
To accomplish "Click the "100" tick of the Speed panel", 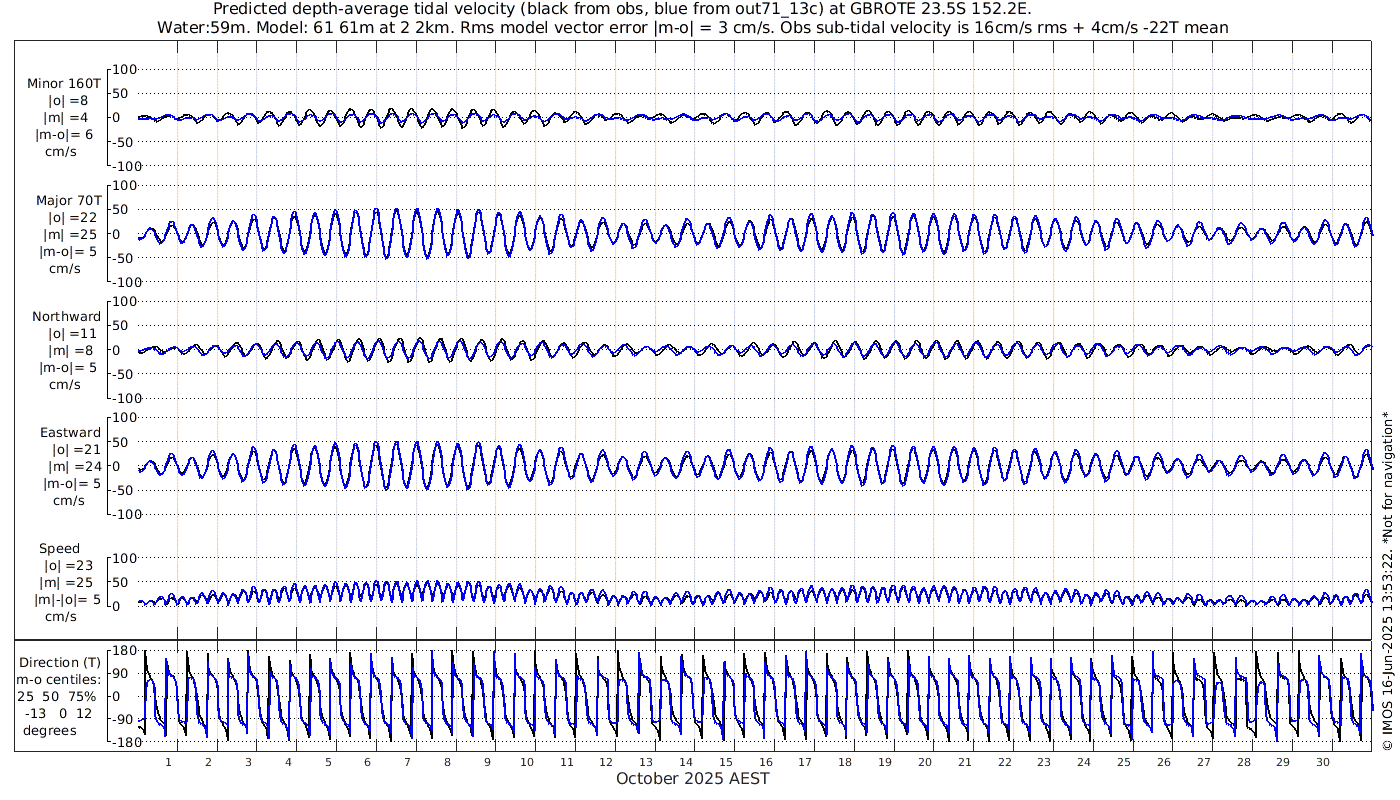I will tap(125, 558).
